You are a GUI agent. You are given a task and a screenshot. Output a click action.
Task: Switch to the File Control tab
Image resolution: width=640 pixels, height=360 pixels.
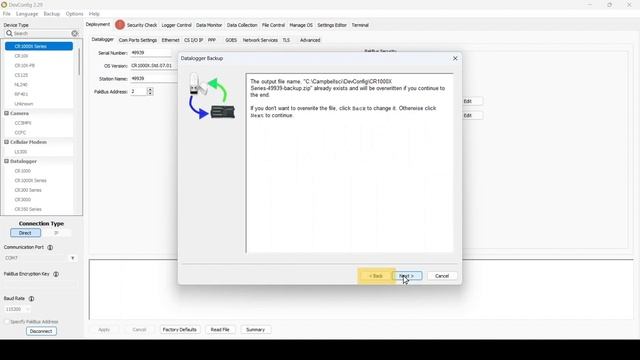[273, 25]
